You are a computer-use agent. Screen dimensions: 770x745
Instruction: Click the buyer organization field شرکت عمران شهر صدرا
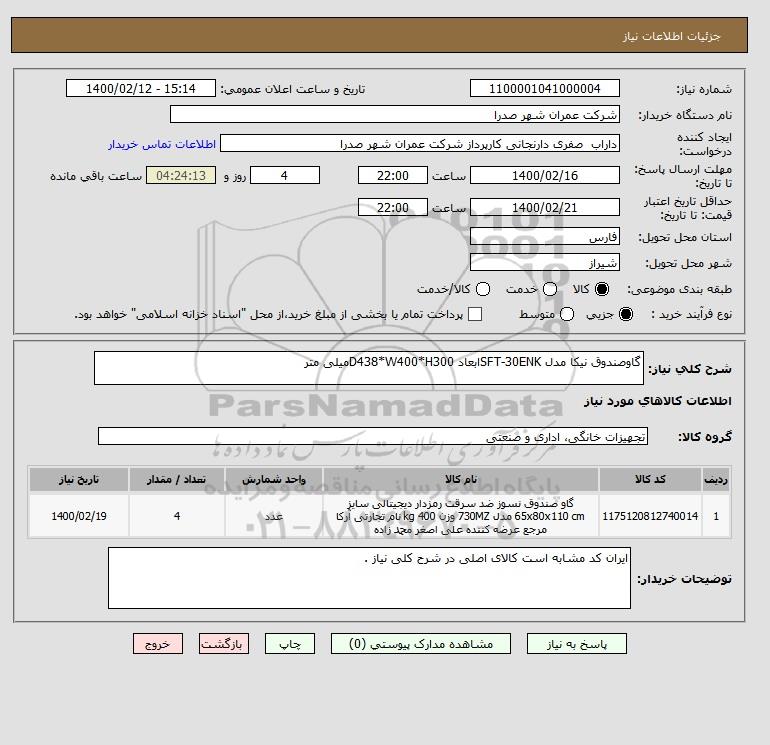tap(395, 114)
